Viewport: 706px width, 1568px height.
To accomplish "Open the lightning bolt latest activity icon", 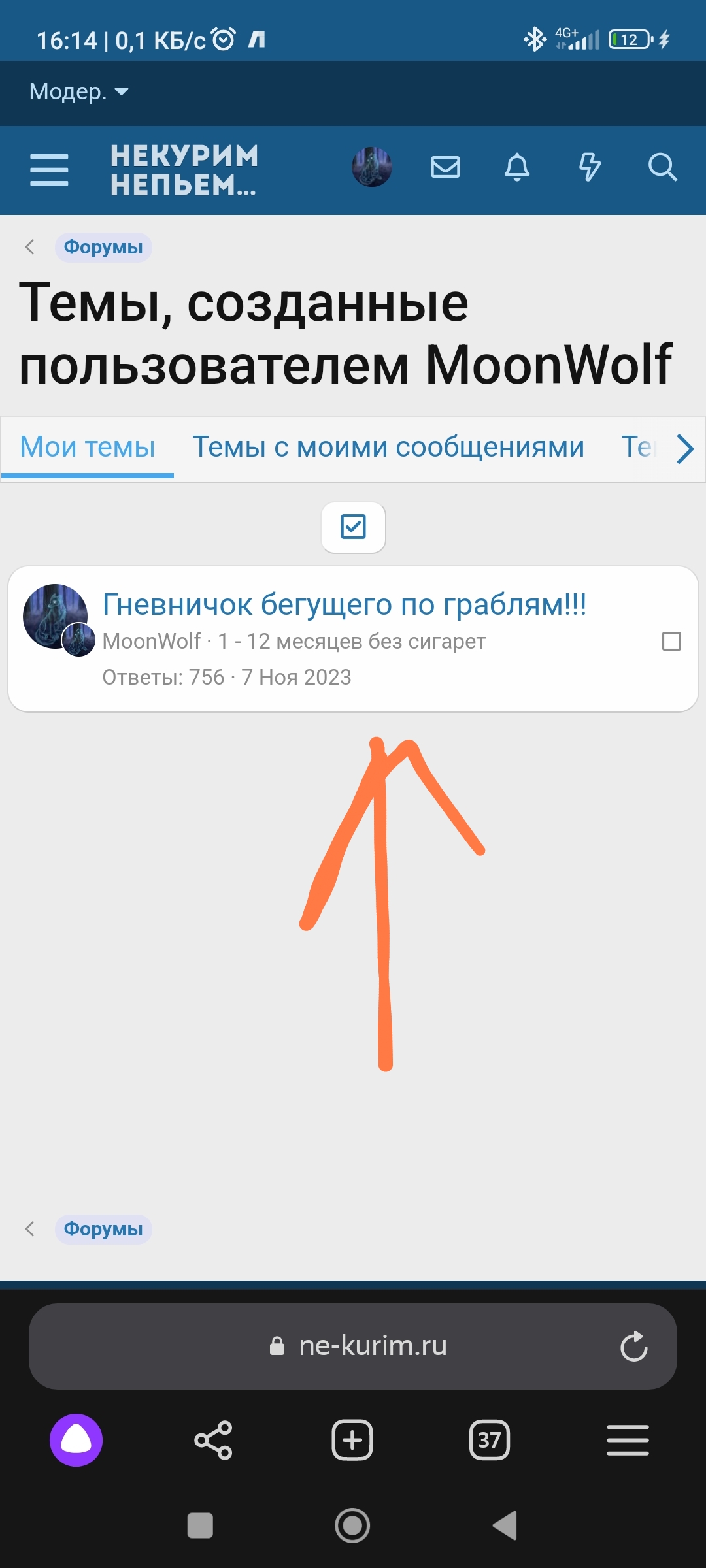I will 590,167.
